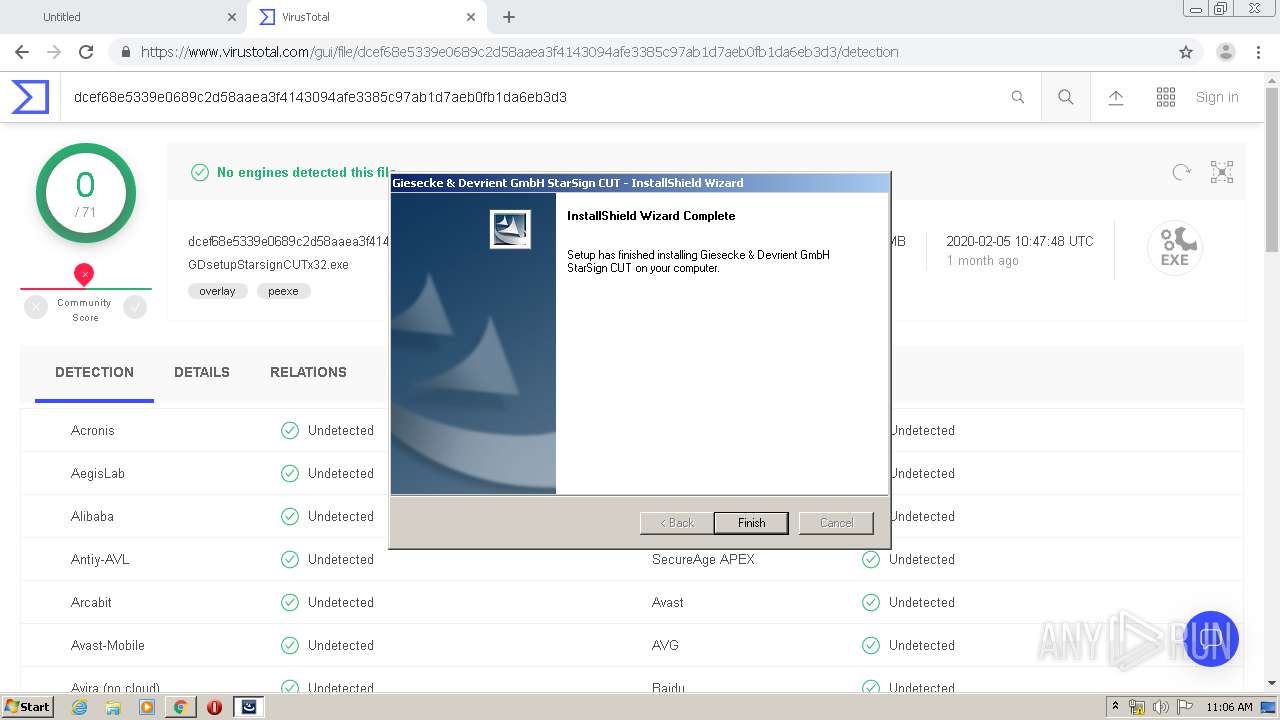The image size is (1280, 720).
Task: Click the chat bubble button
Action: (x=1211, y=638)
